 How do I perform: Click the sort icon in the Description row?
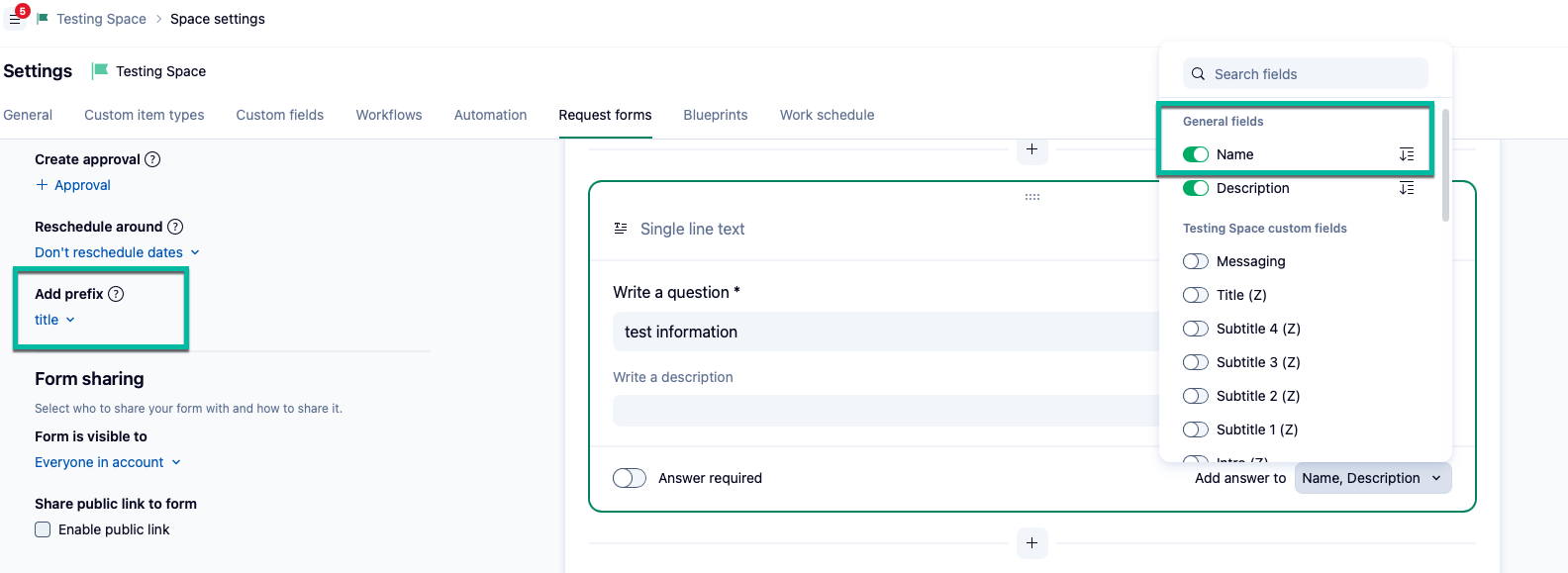(x=1407, y=188)
